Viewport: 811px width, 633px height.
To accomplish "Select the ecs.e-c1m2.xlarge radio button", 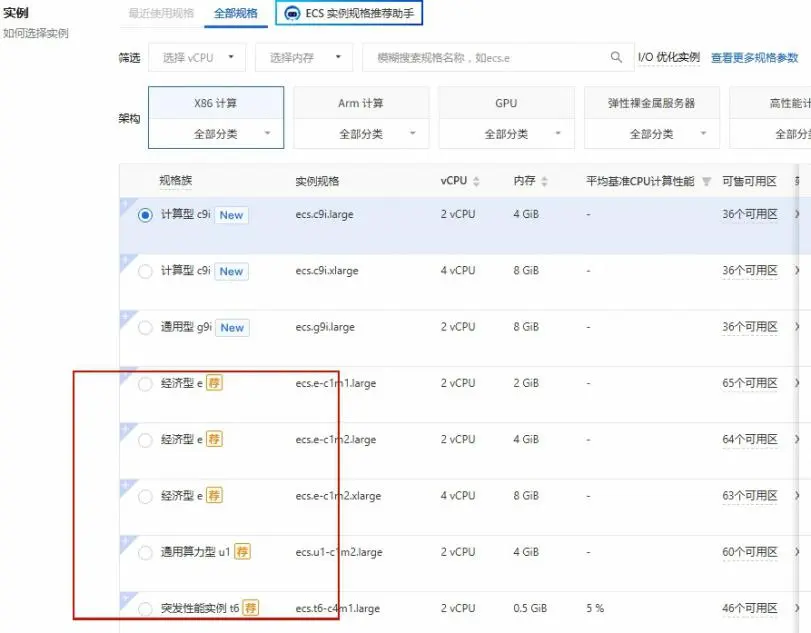I will [x=145, y=496].
